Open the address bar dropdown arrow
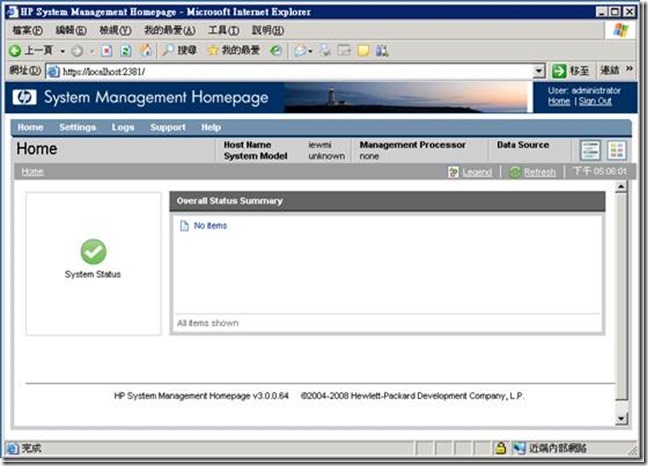 pyautogui.click(x=538, y=71)
